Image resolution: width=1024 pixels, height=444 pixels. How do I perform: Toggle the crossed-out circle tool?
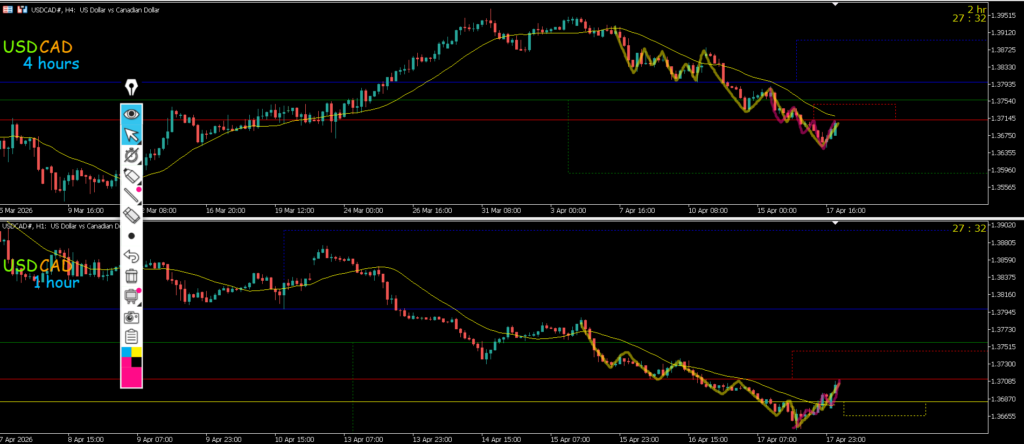(x=131, y=156)
